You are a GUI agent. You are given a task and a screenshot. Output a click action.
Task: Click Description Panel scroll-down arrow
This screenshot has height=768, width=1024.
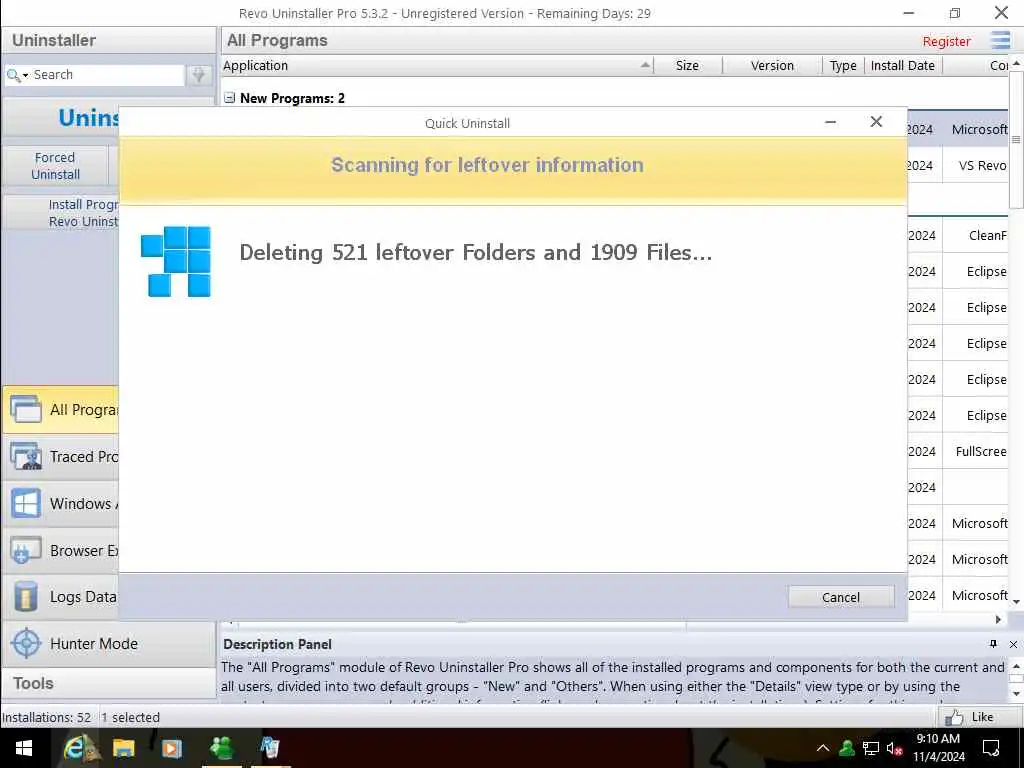1016,694
